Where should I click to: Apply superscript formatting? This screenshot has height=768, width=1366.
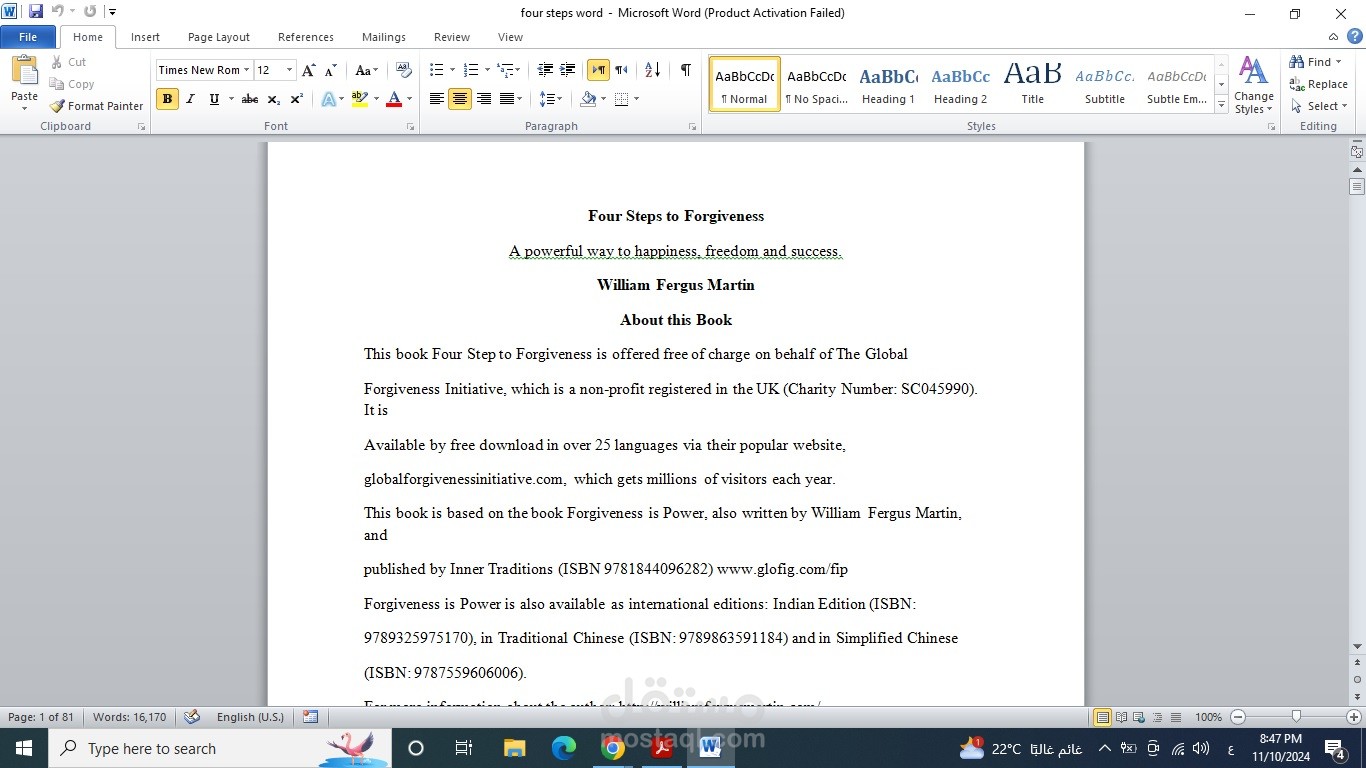pos(296,99)
